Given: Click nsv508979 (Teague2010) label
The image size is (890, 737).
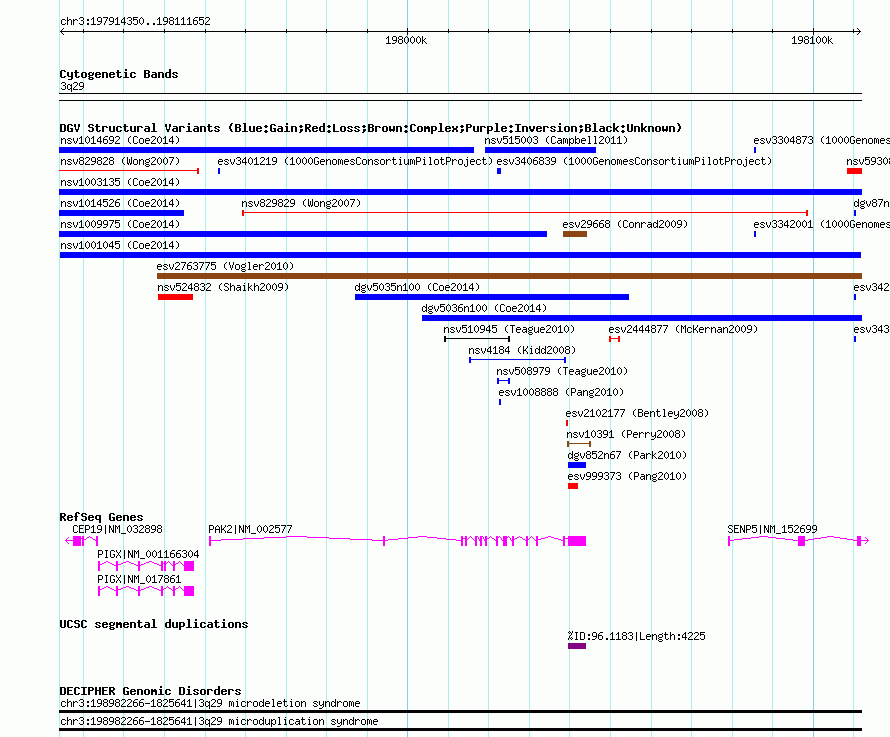Looking at the screenshot, I should pyautogui.click(x=562, y=371).
